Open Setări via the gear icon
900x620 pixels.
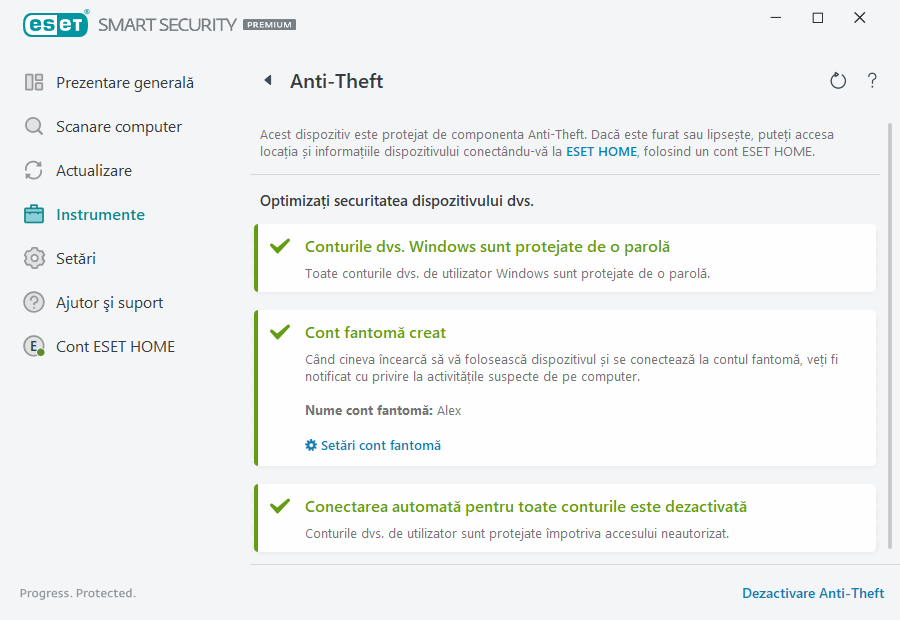click(x=33, y=258)
